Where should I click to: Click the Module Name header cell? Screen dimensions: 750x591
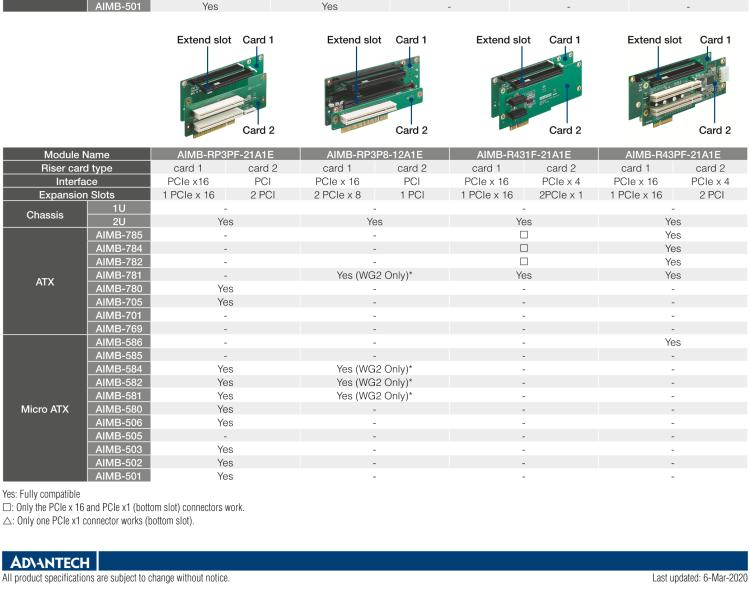click(x=76, y=155)
